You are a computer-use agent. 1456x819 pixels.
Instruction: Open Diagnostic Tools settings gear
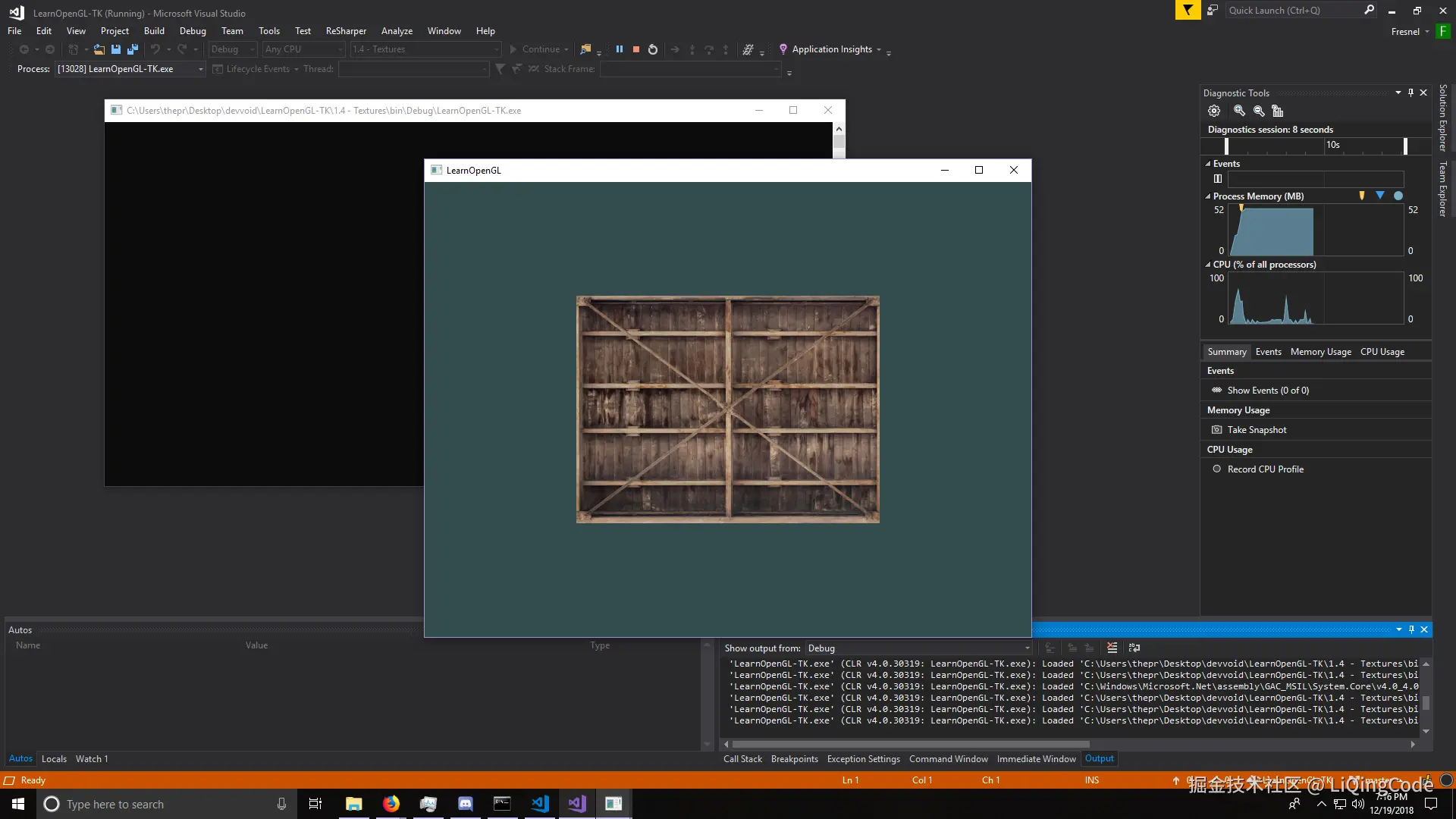tap(1214, 111)
